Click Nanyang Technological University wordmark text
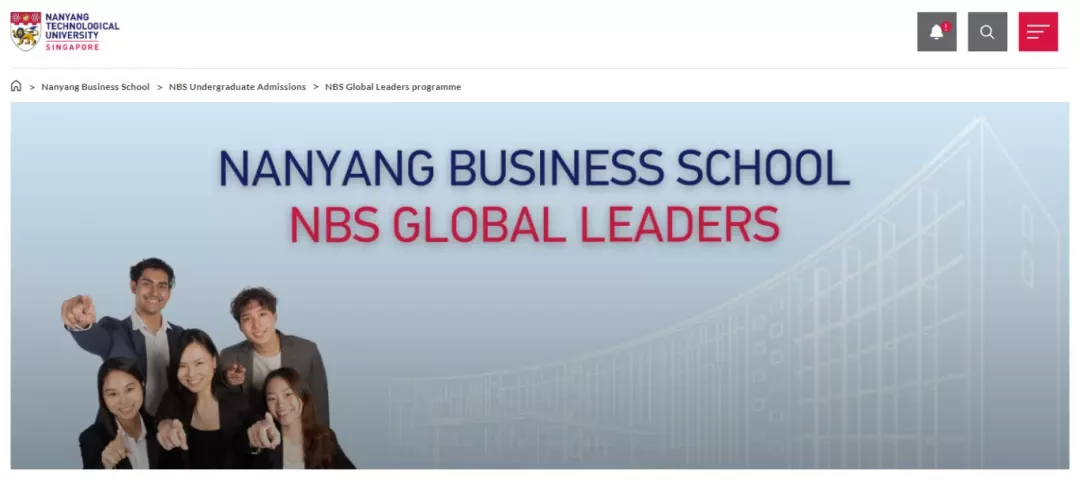This screenshot has width=1080, height=486. coord(82,26)
